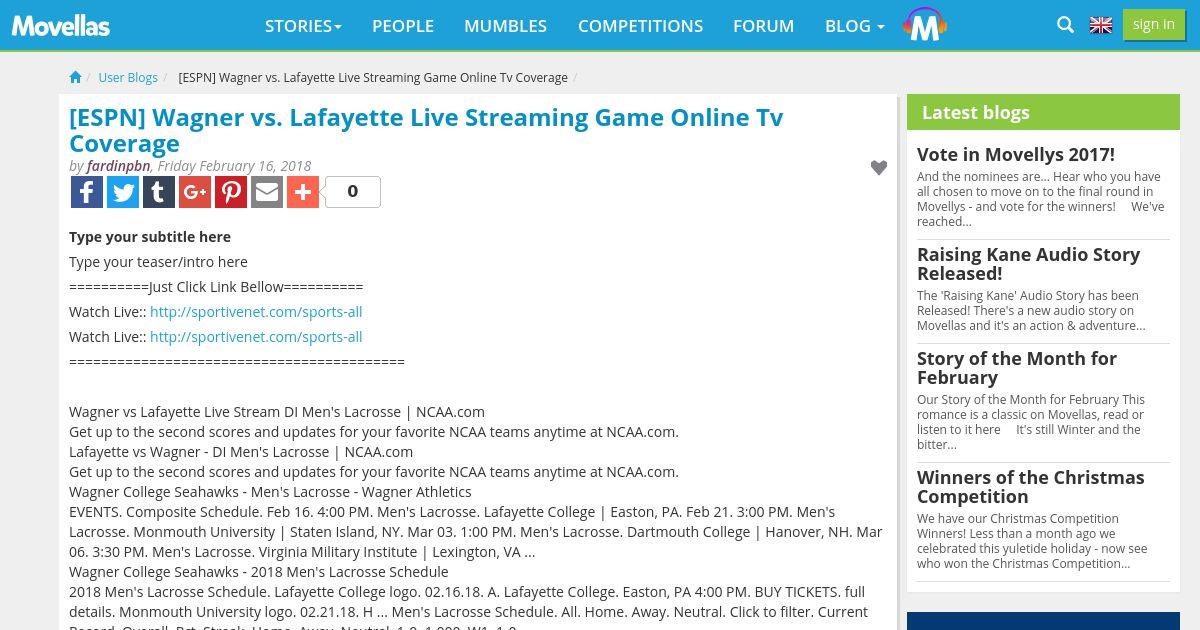Click the Latest blogs header
This screenshot has width=1200, height=630.
(1043, 112)
